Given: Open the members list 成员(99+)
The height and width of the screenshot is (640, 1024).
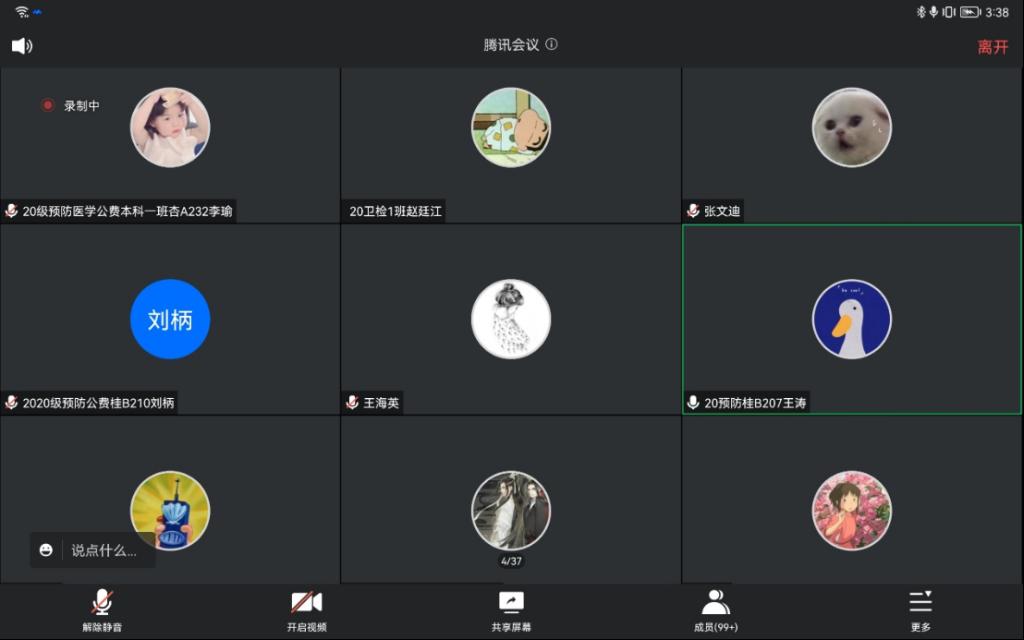Looking at the screenshot, I should coord(716,609).
